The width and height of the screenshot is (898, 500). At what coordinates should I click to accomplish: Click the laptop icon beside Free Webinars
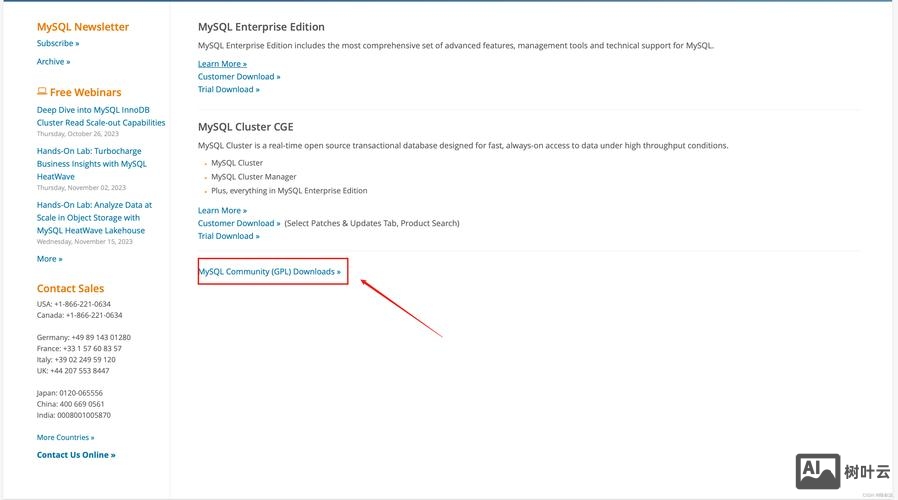click(x=42, y=92)
